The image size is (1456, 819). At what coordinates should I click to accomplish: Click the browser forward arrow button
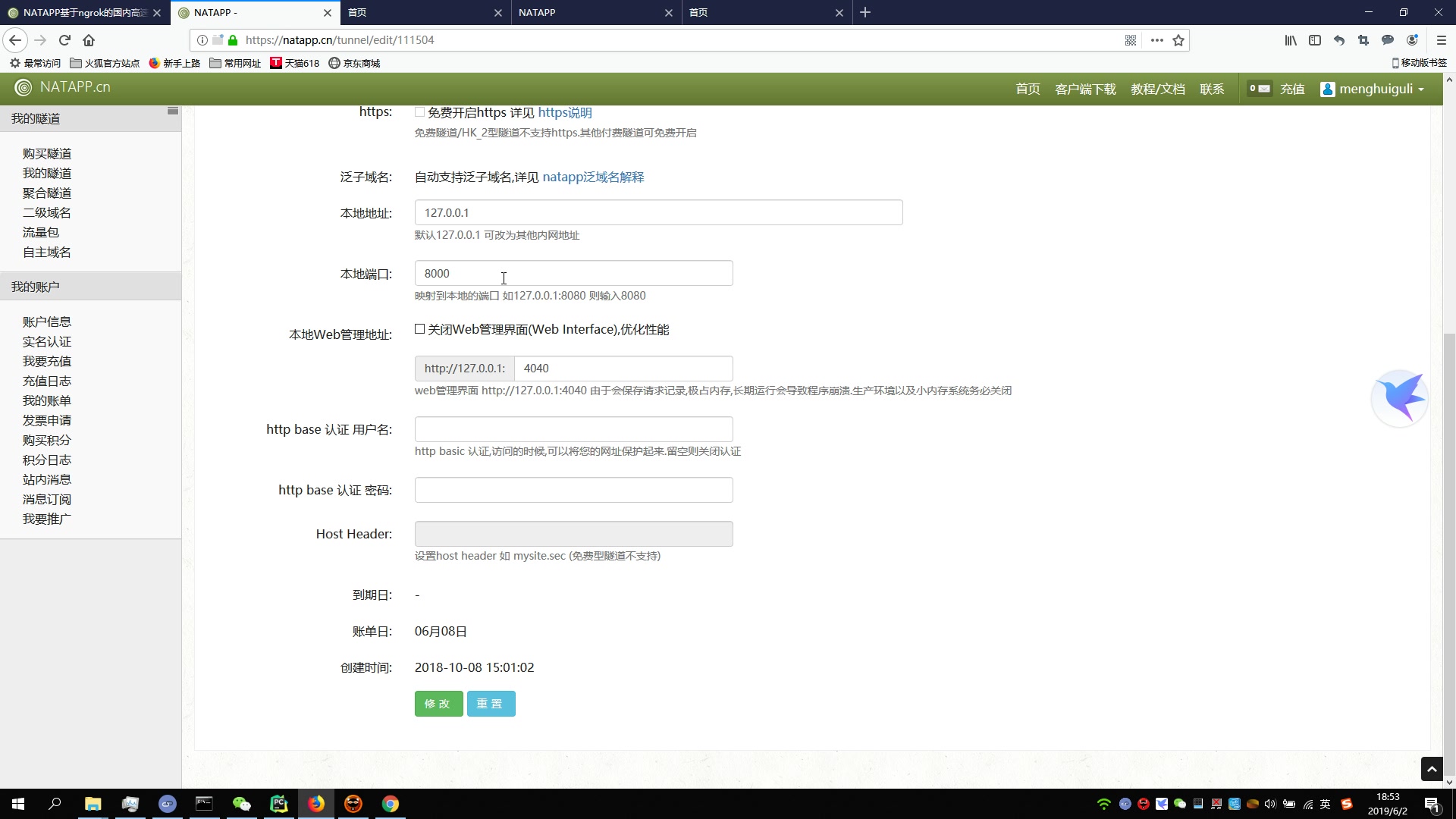point(40,40)
